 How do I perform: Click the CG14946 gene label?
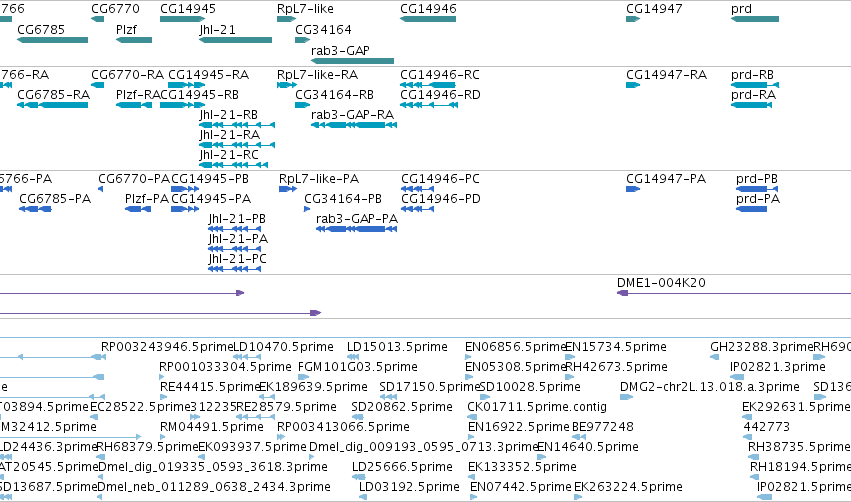(x=428, y=9)
